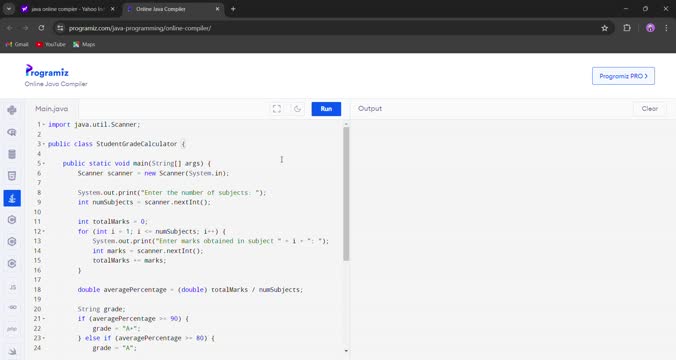
Task: Run the Java program
Action: pos(326,109)
